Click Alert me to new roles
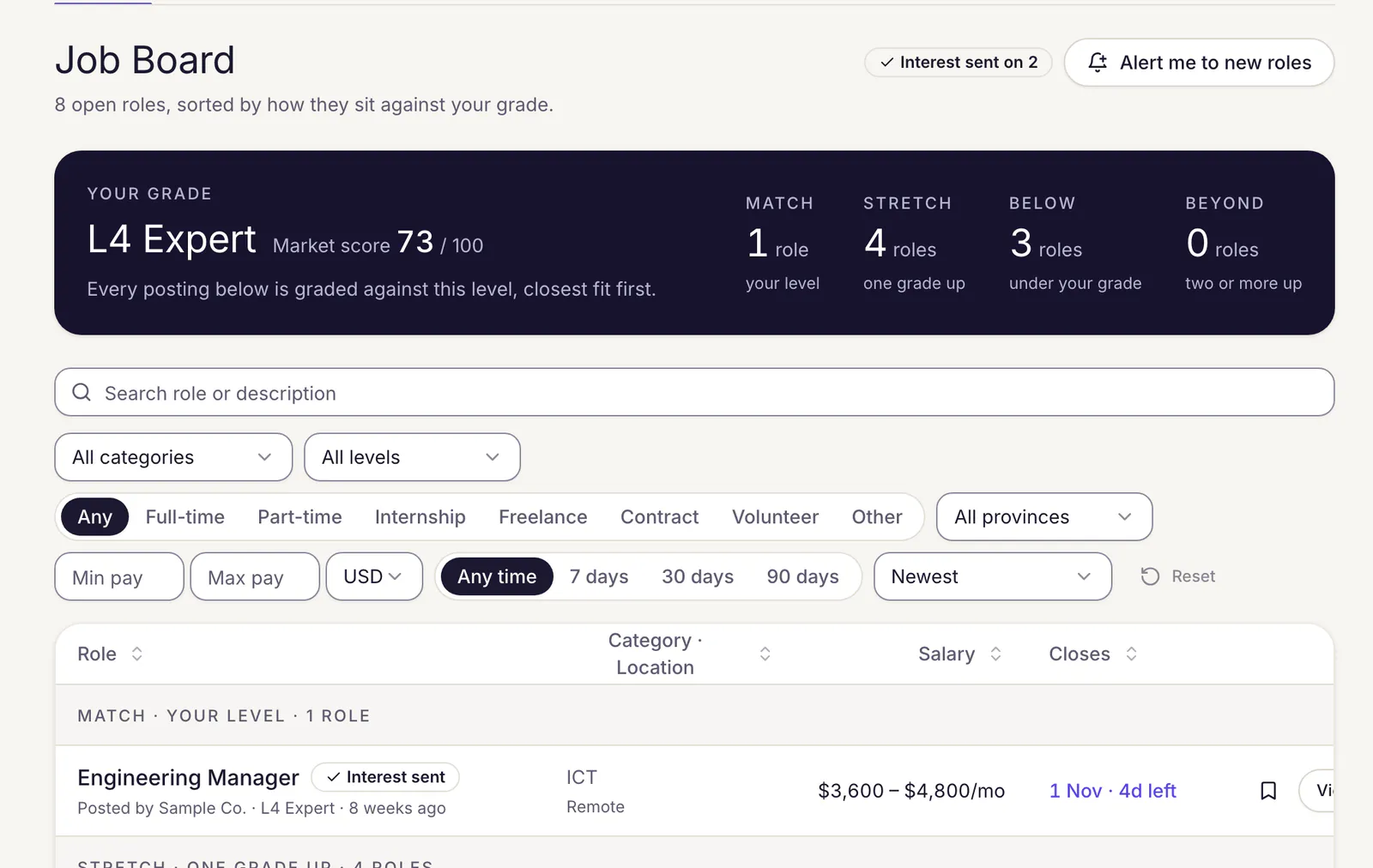 [1199, 63]
